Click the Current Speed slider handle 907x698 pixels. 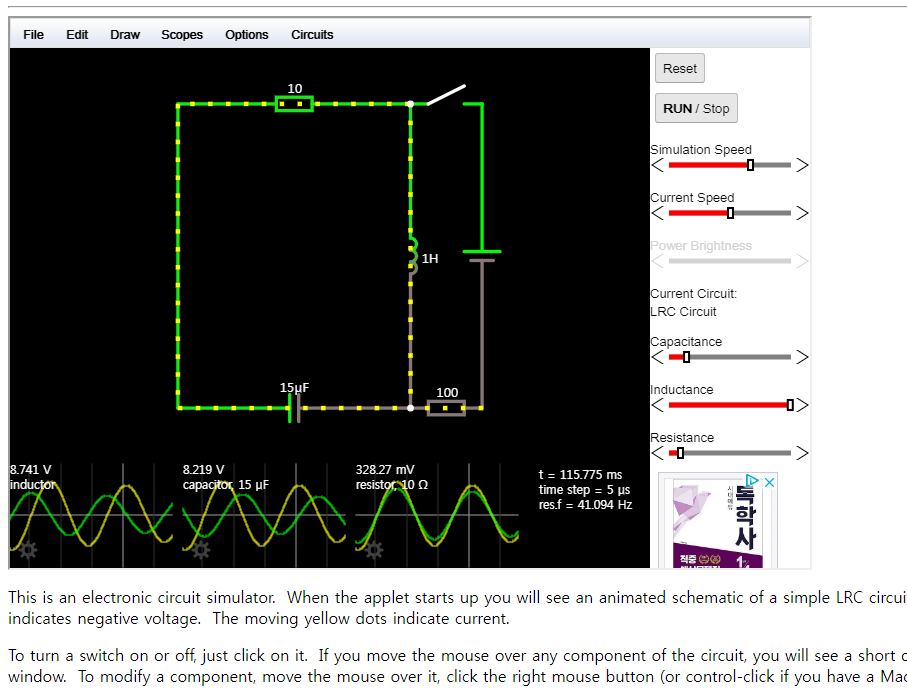click(731, 213)
